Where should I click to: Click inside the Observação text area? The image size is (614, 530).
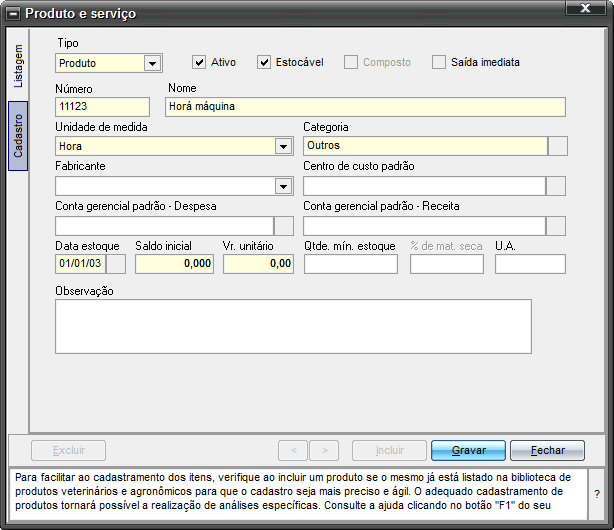293,326
